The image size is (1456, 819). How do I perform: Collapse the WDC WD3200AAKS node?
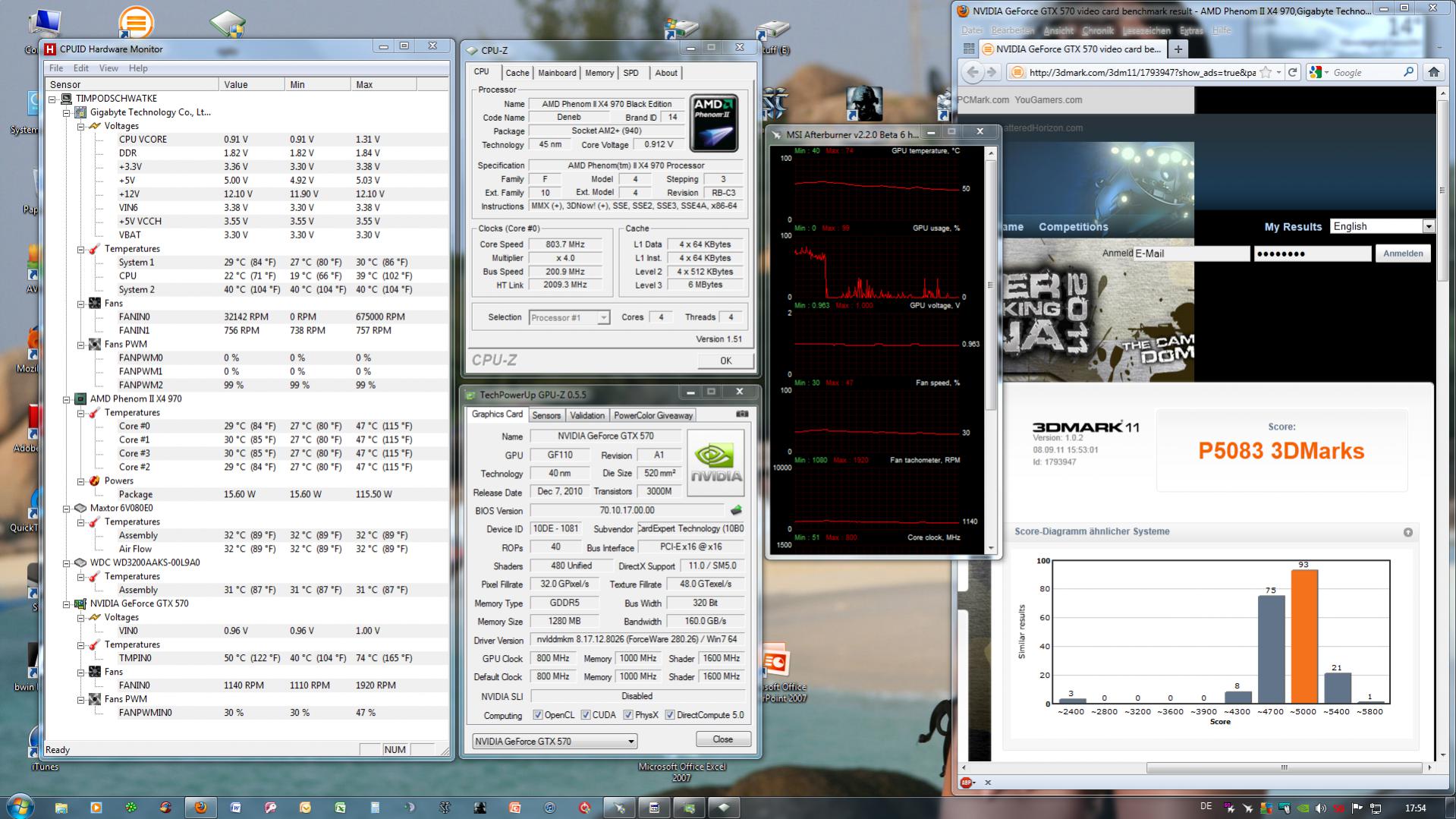(x=67, y=563)
